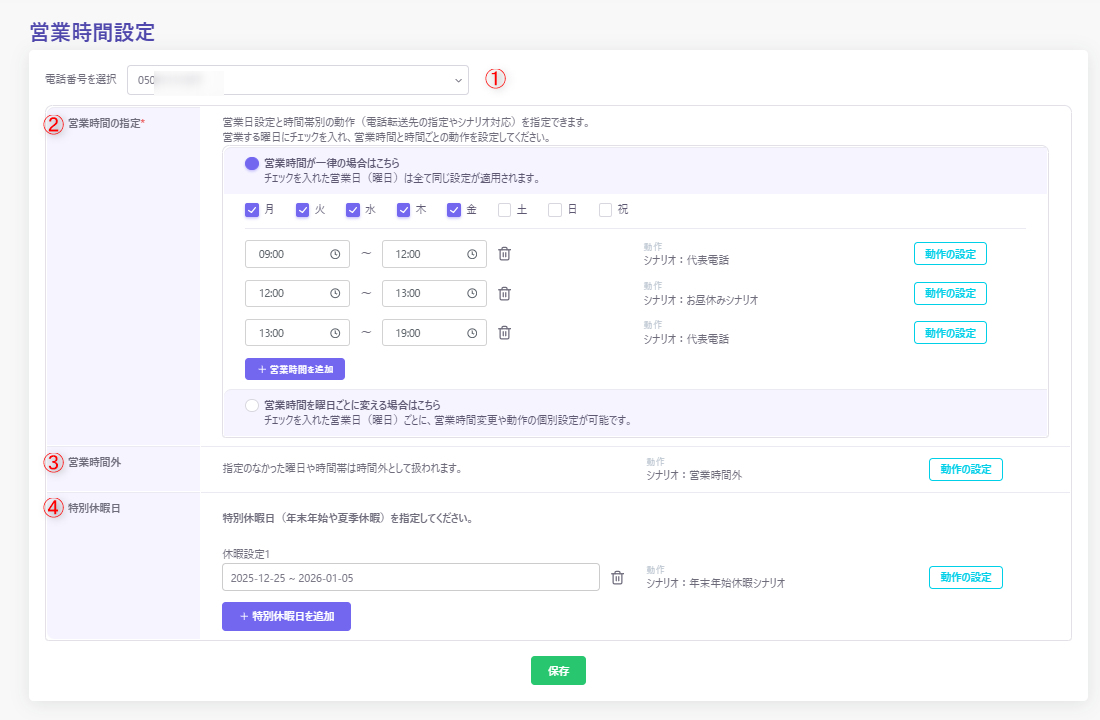Image resolution: width=1100 pixels, height=720 pixels.
Task: Uncheck the 月 (Monday) checkbox
Action: pos(252,210)
